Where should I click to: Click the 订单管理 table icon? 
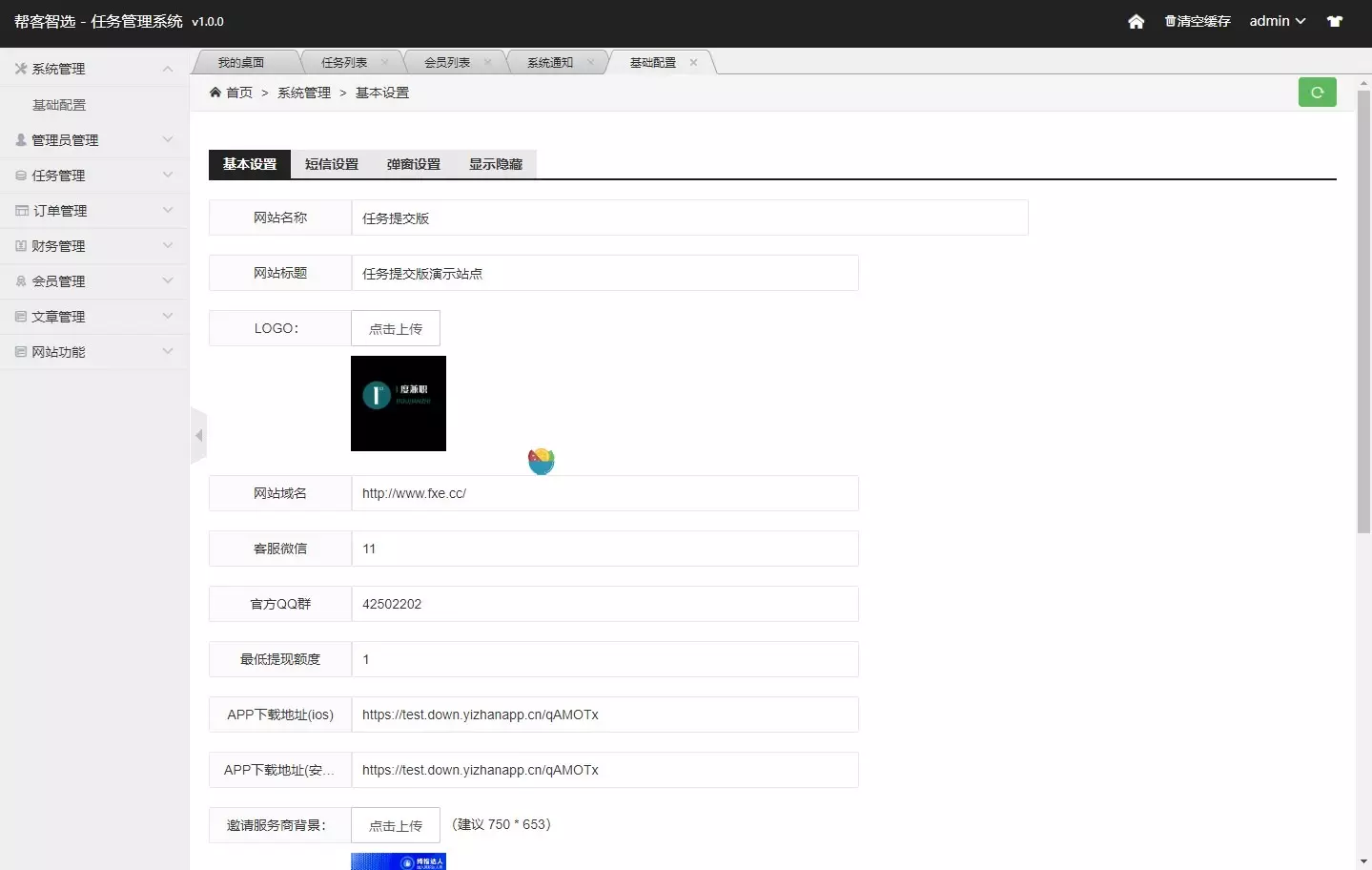(22, 211)
